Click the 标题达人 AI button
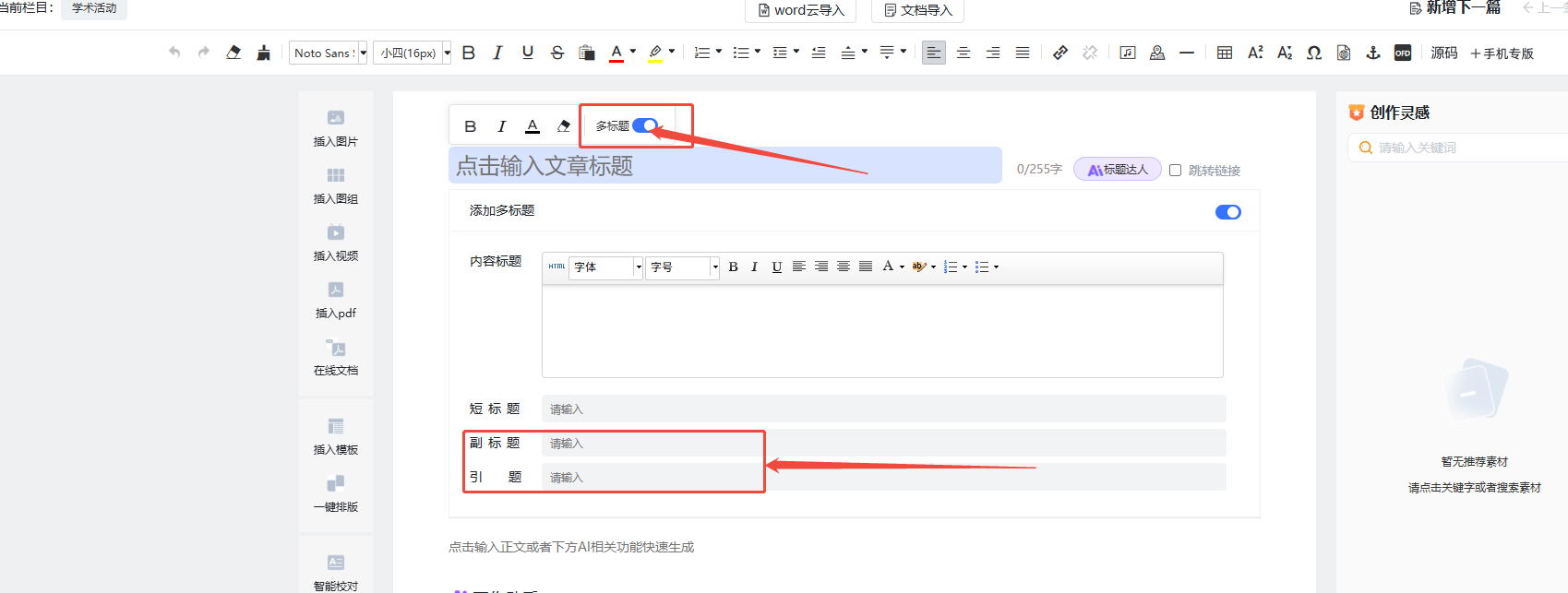The image size is (1568, 593). 1118,170
